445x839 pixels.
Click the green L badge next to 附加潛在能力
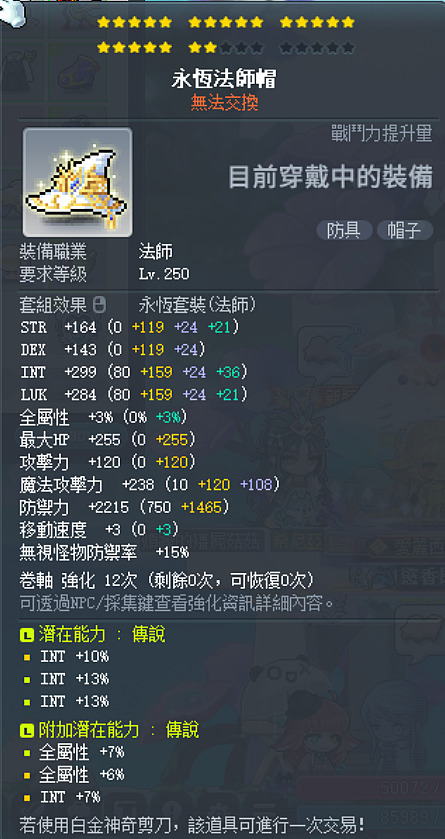coord(27,730)
